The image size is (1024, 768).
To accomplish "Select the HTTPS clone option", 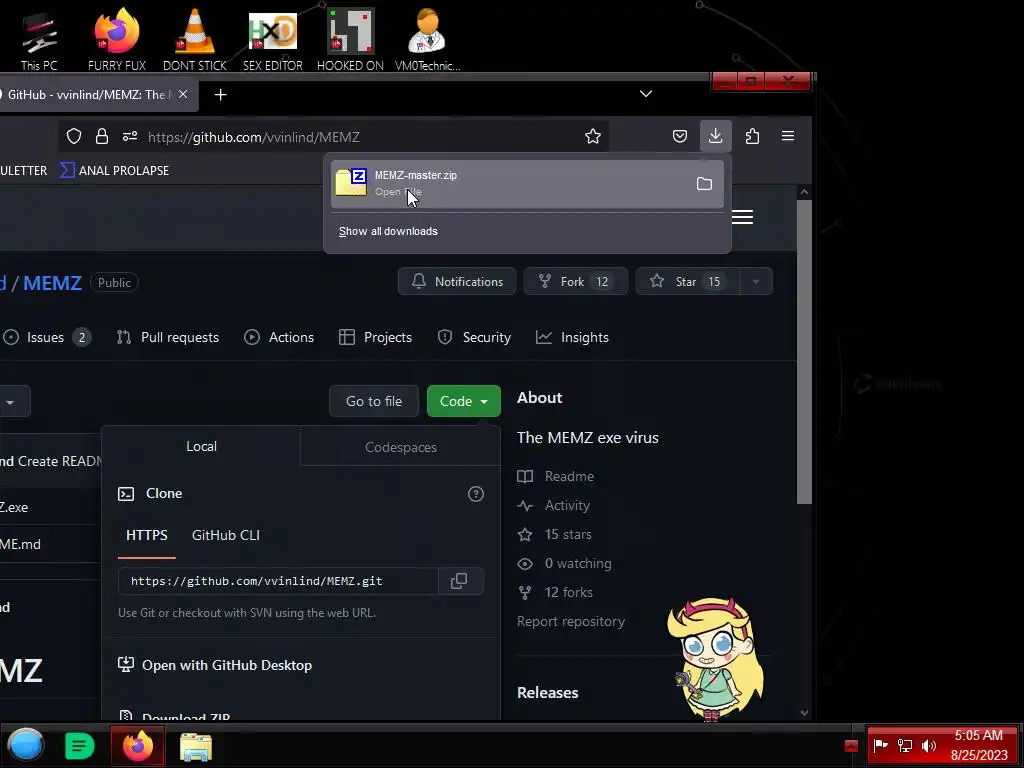I will tap(147, 535).
